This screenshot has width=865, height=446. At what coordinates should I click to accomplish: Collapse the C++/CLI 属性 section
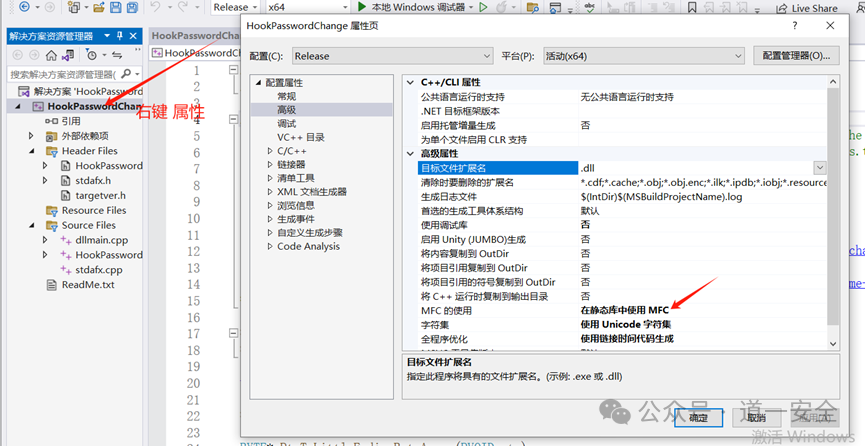click(x=410, y=82)
